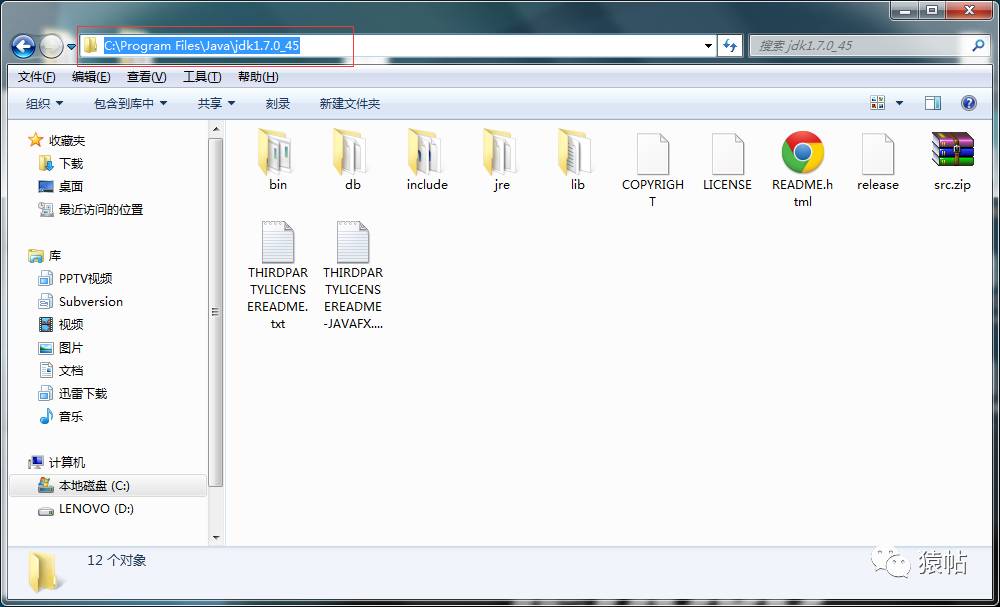
Task: Click the Forward navigation arrow
Action: pos(51,46)
